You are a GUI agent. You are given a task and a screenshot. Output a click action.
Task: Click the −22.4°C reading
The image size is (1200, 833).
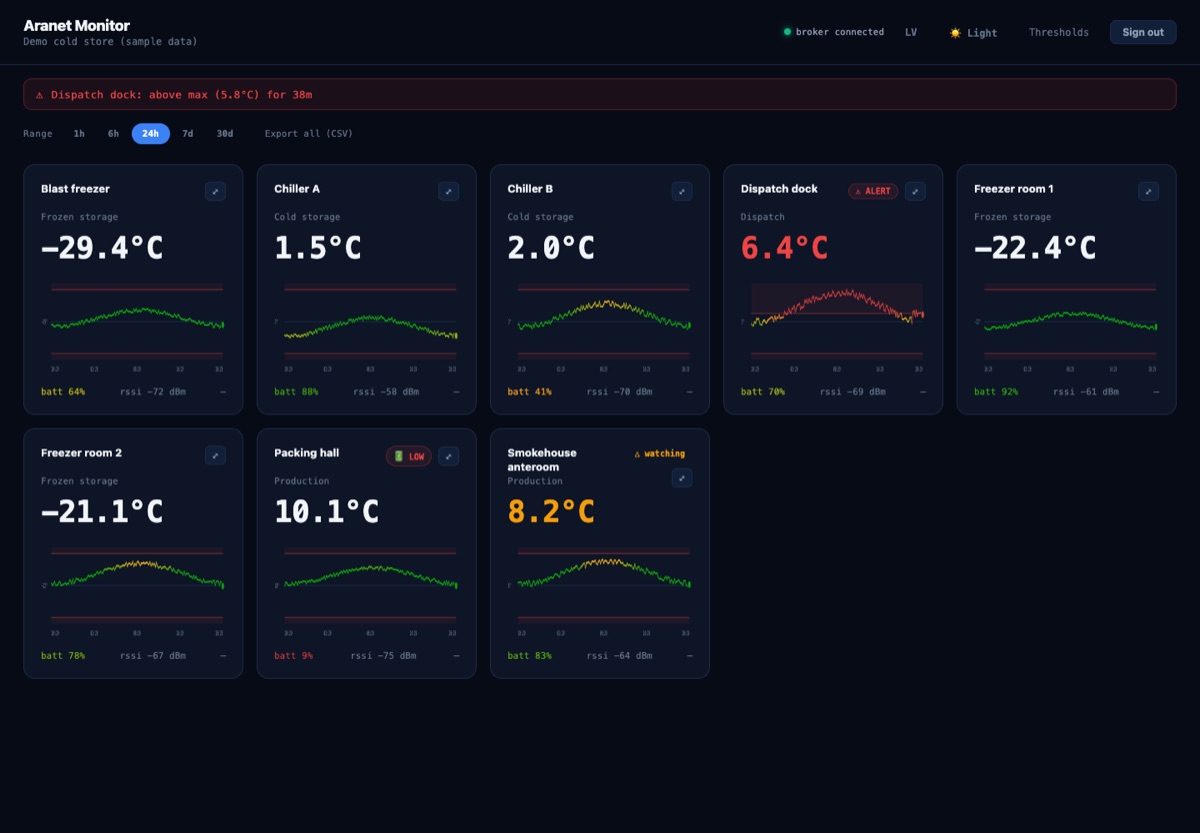pos(1035,248)
